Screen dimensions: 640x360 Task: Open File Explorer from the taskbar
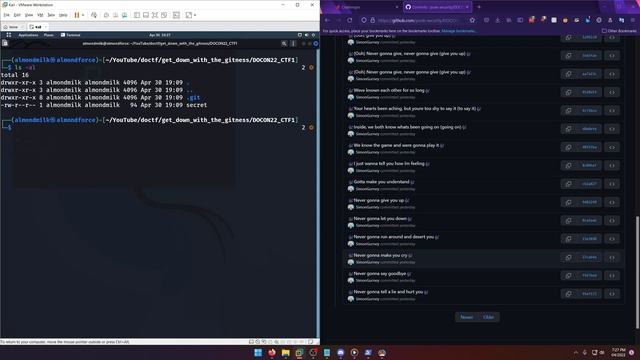coord(285,353)
